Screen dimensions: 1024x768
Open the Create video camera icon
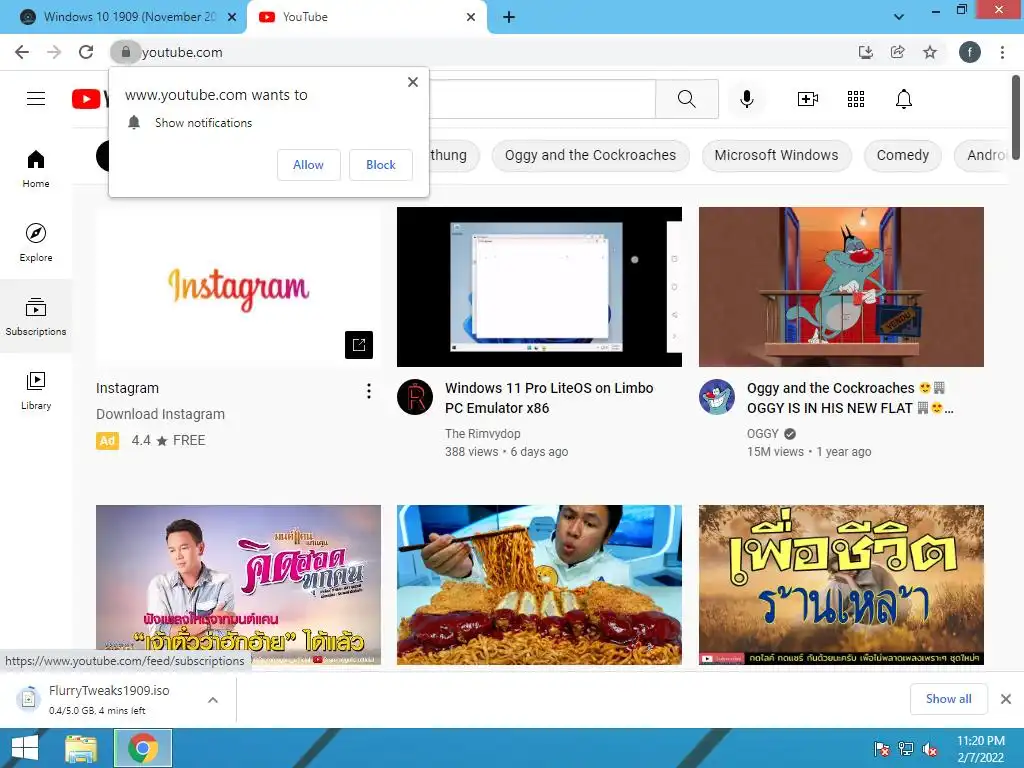pos(808,99)
